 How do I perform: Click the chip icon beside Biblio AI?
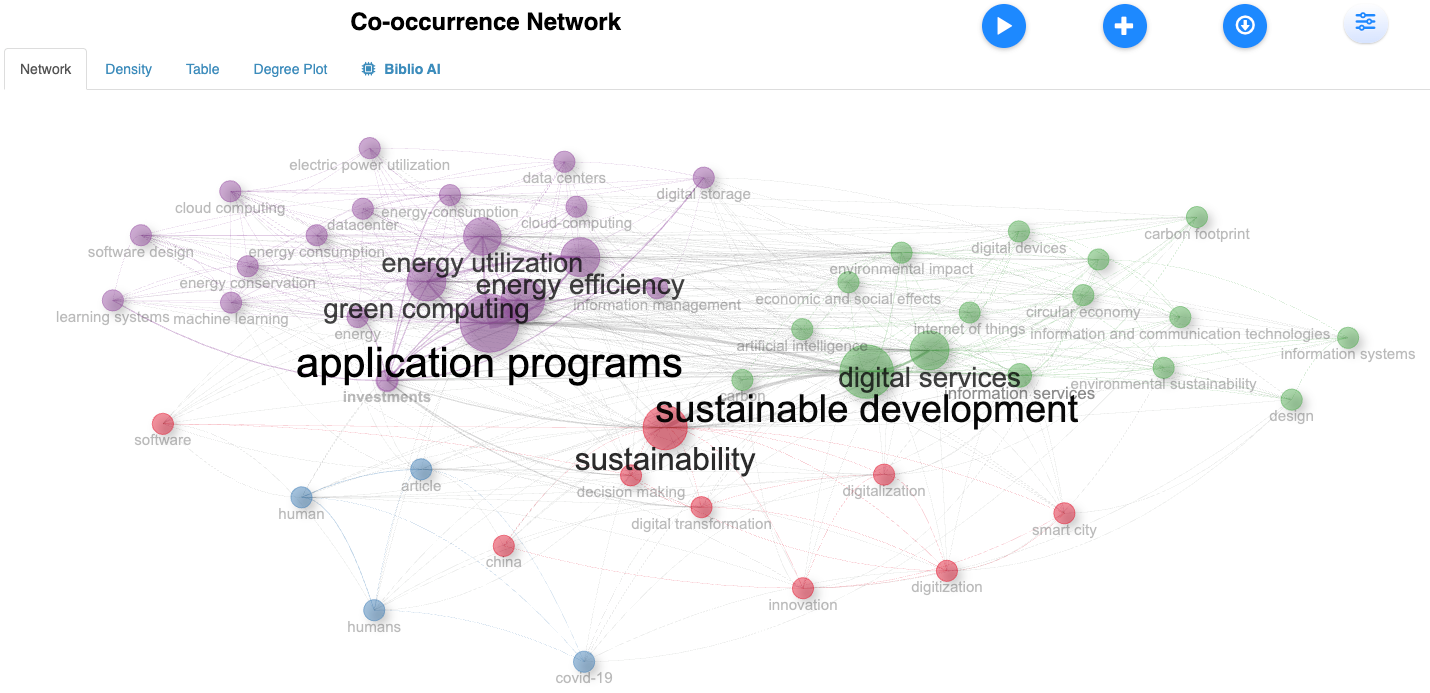coord(368,69)
